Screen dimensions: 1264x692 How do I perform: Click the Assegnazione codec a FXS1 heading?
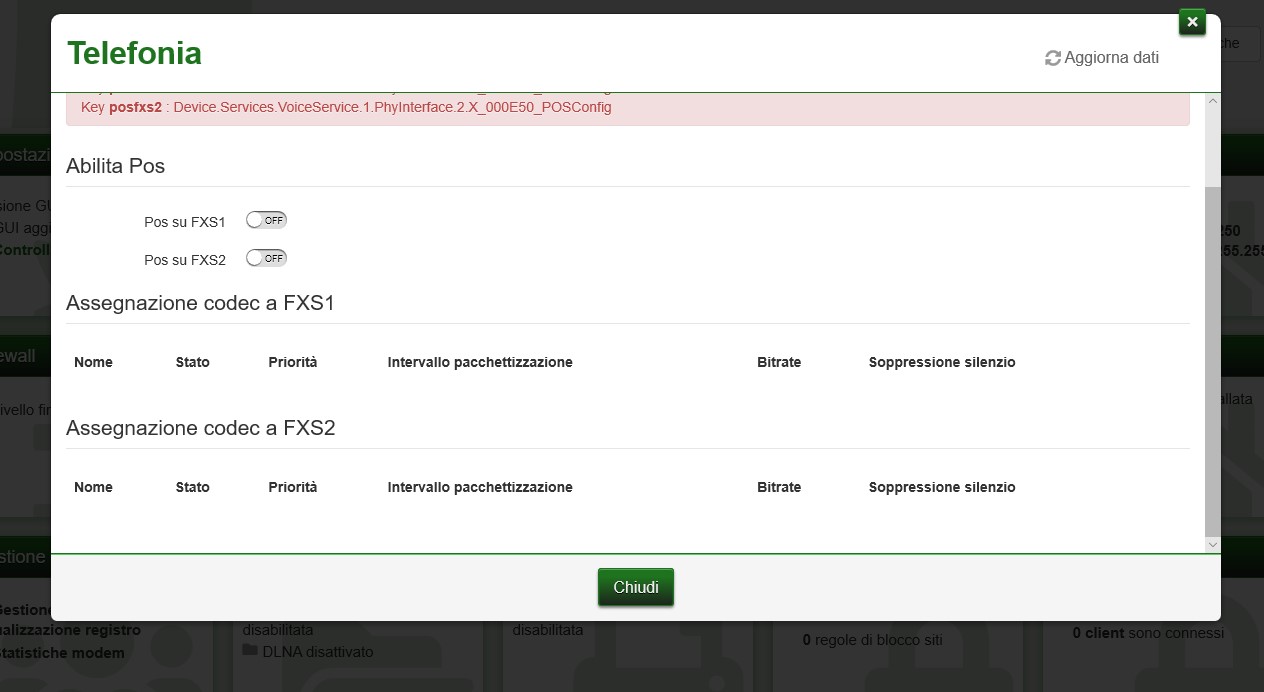pos(200,303)
